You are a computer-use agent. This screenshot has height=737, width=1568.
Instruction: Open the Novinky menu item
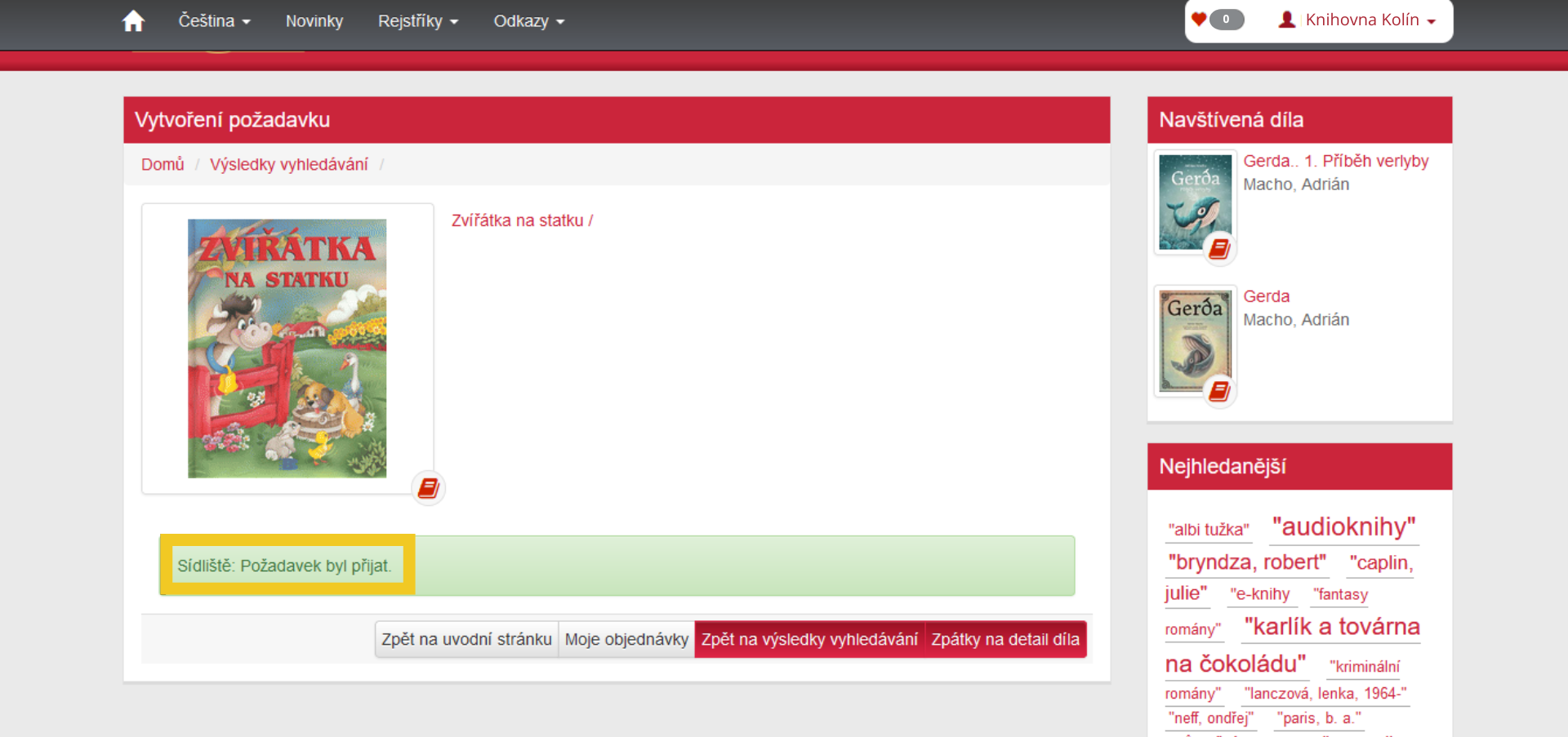click(x=314, y=21)
